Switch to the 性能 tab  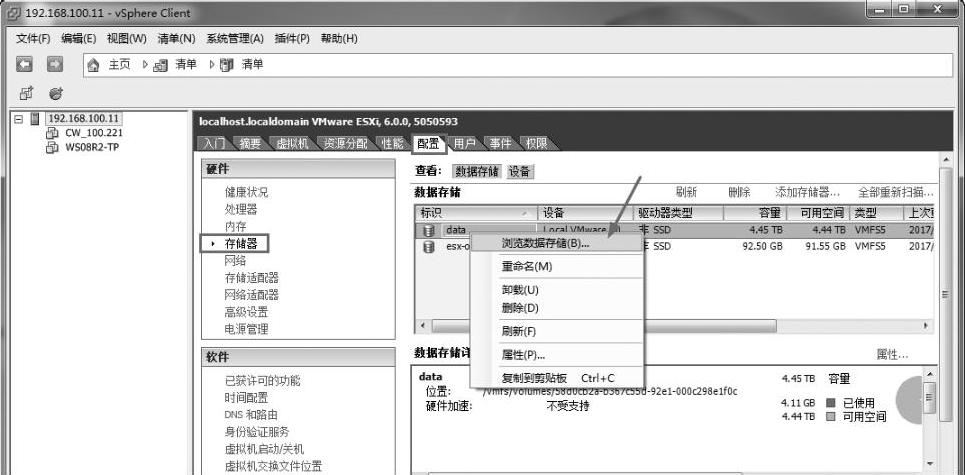(x=393, y=143)
